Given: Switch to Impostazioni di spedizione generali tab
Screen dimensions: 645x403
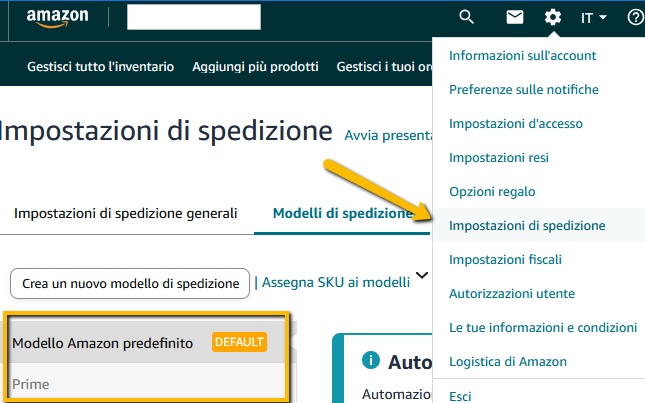Looking at the screenshot, I should (125, 213).
